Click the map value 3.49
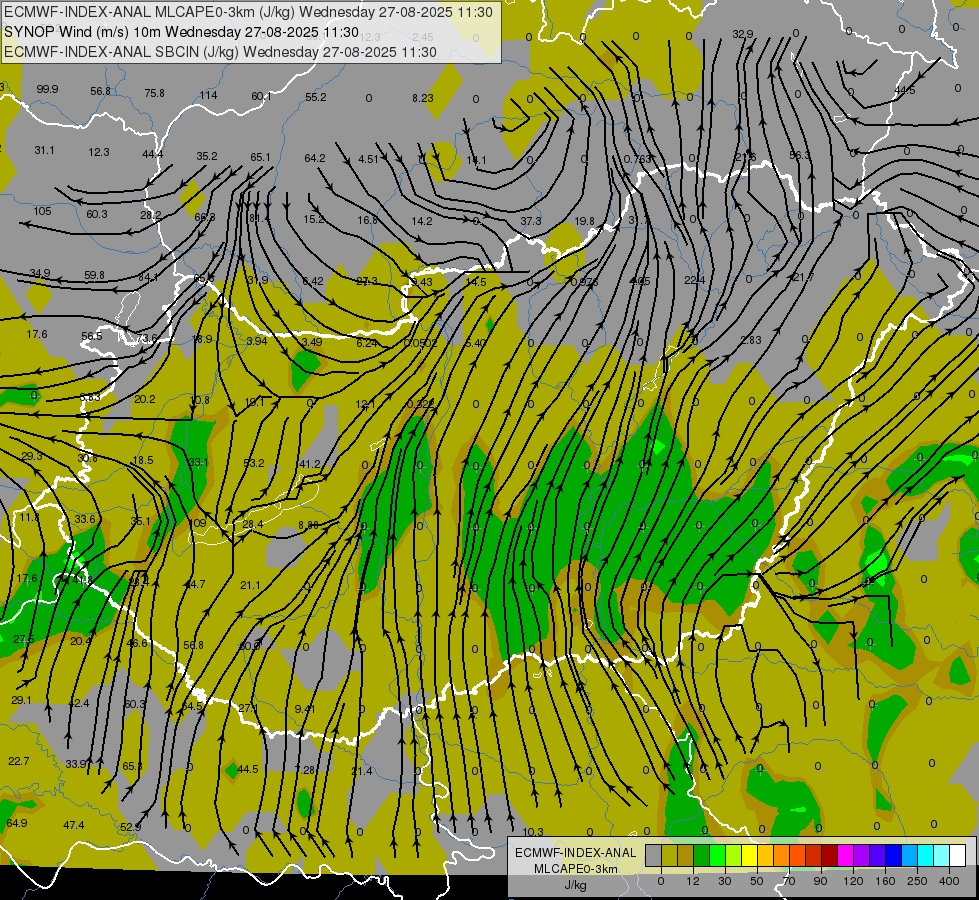The image size is (979, 900). 312,342
